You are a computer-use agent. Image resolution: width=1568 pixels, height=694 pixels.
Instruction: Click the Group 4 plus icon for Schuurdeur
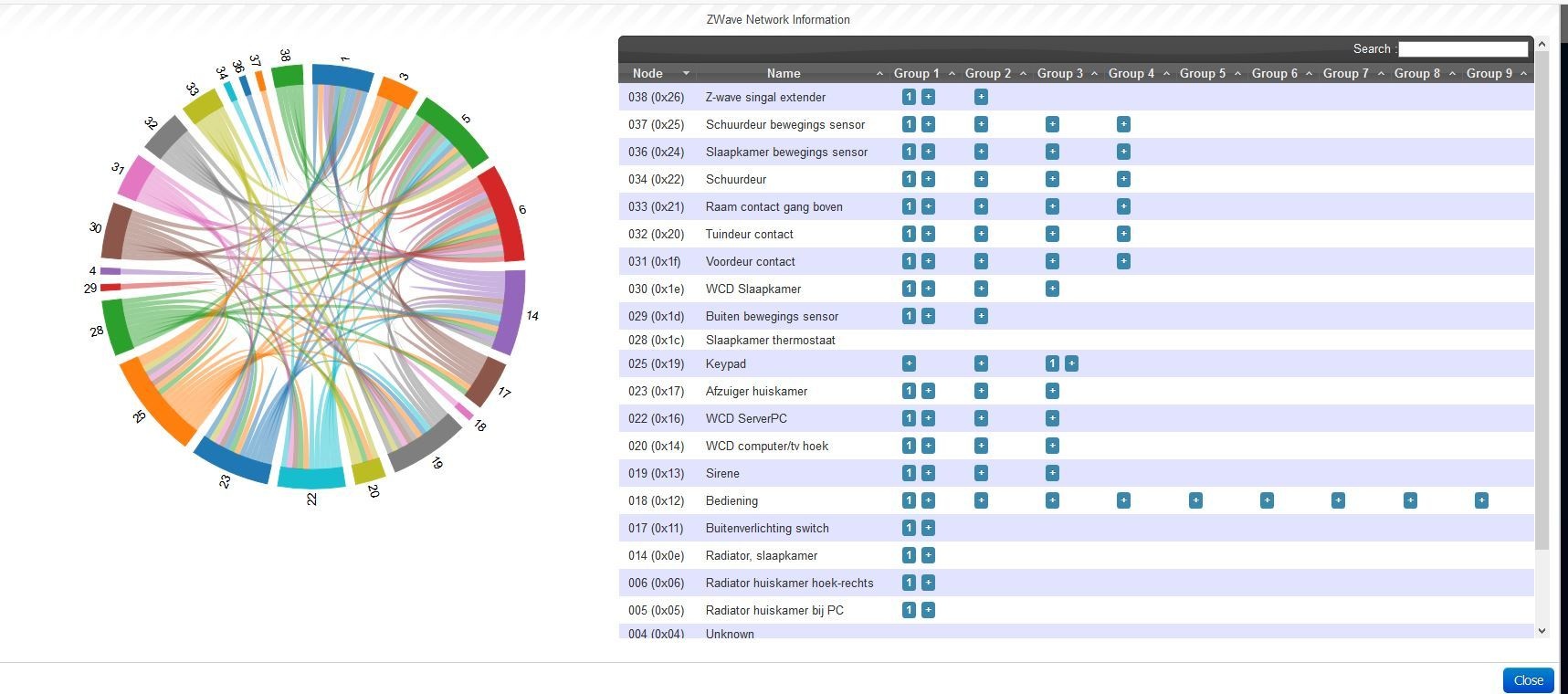[x=1123, y=179]
